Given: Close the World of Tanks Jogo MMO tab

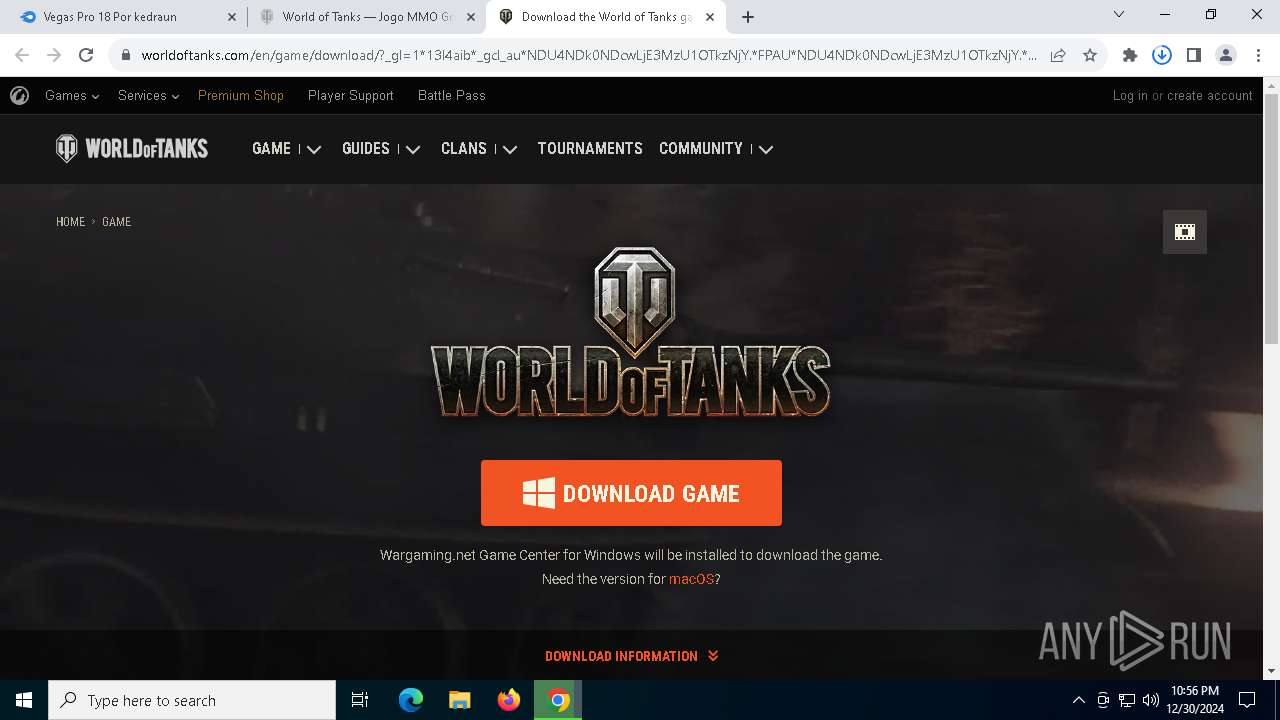Looking at the screenshot, I should click(470, 17).
